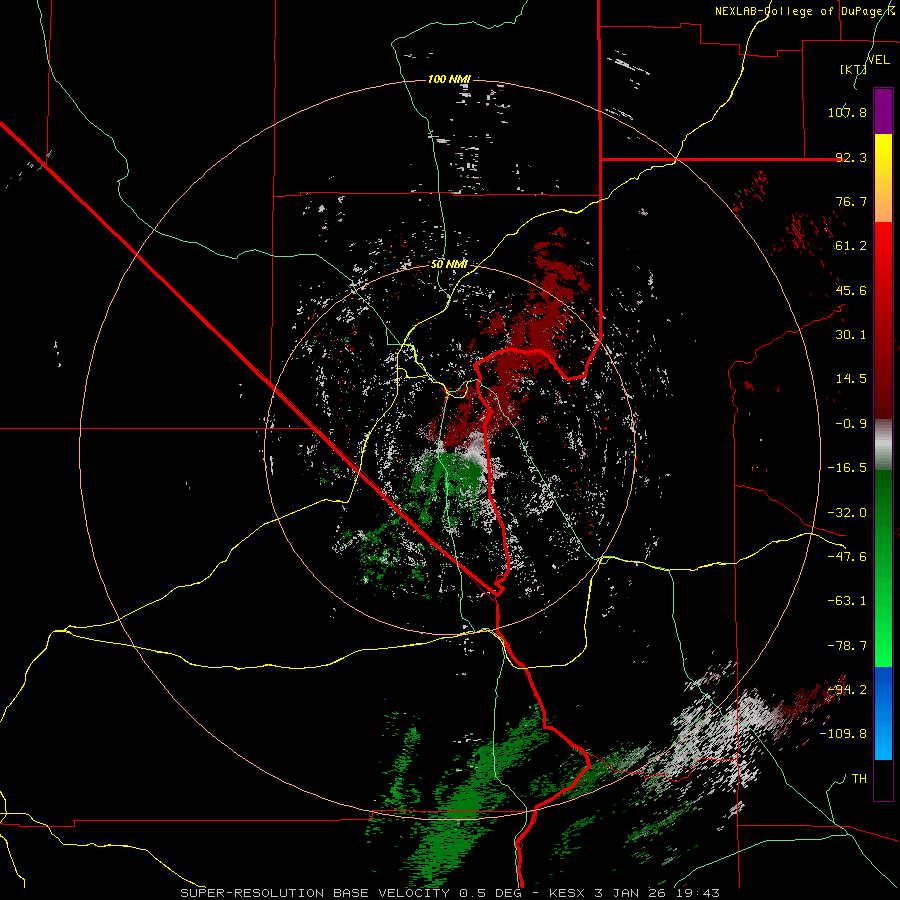
Task: Select the 61.2 velocity scale value
Action: pos(851,246)
